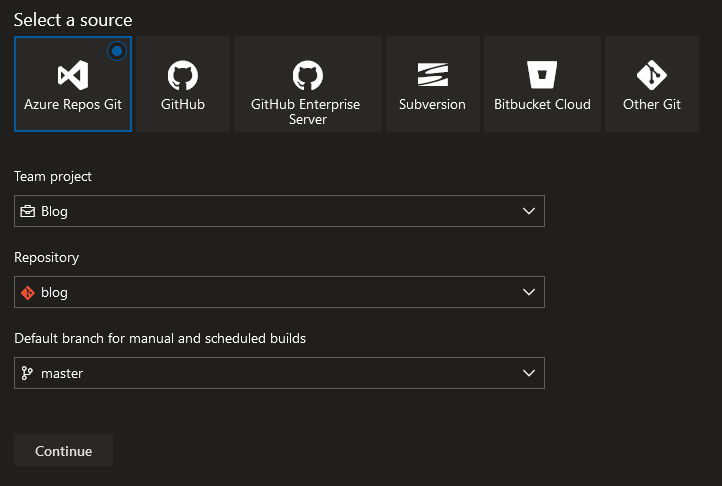Click the Repository field label
This screenshot has height=486, width=722.
[x=47, y=258]
